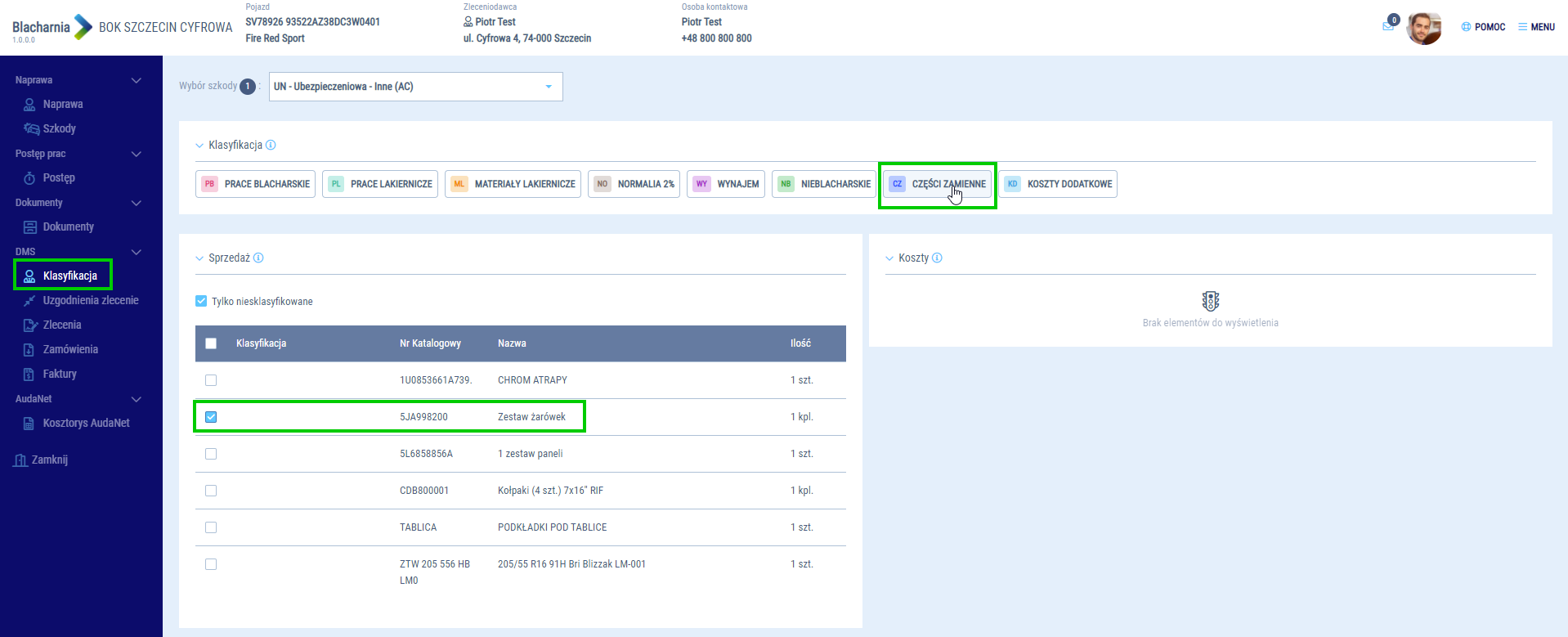1568x637 pixels.
Task: Click the PB badge for Prace Blacharskie
Action: pyautogui.click(x=209, y=184)
